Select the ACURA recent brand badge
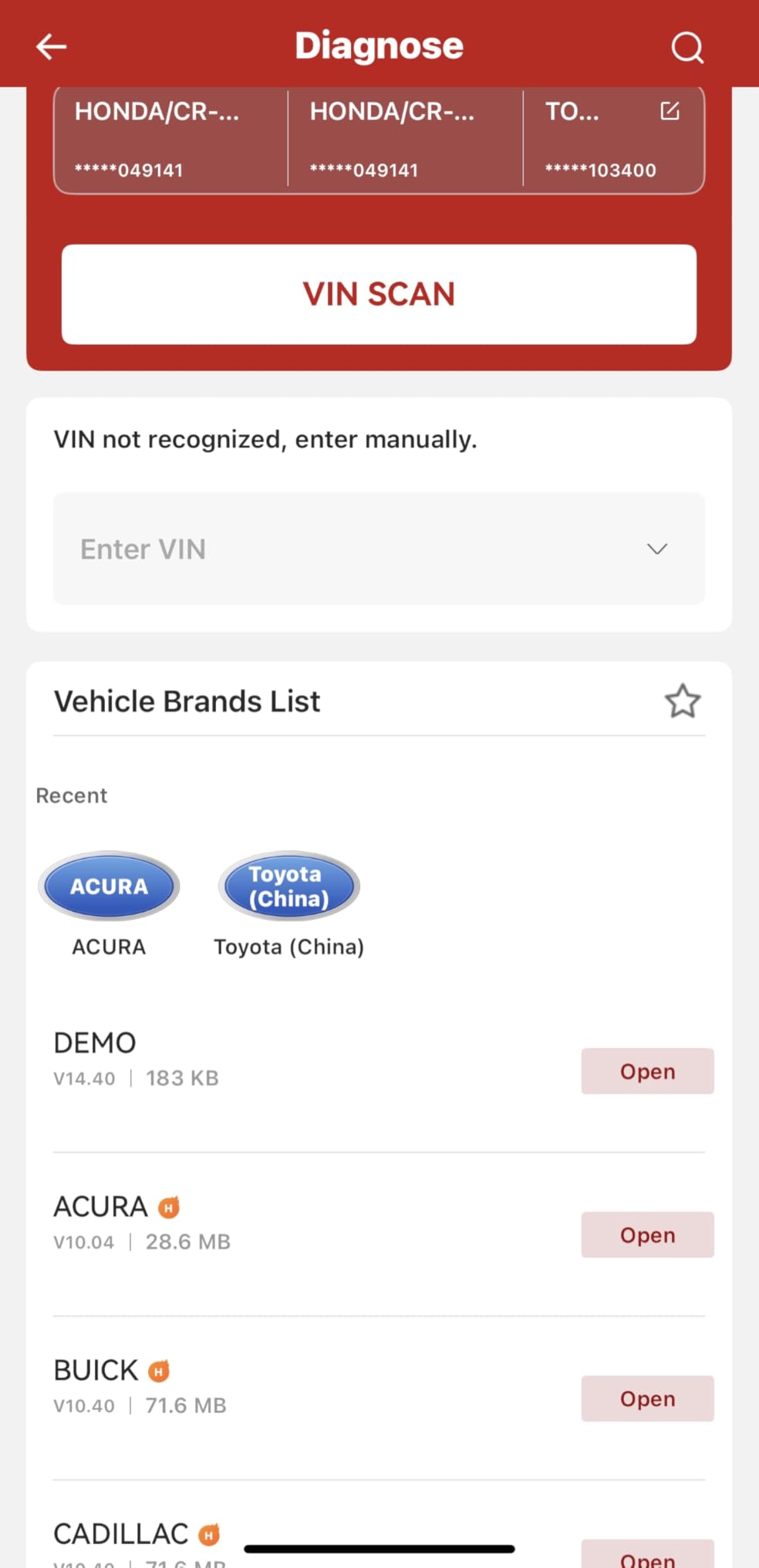The width and height of the screenshot is (759, 1568). [109, 886]
